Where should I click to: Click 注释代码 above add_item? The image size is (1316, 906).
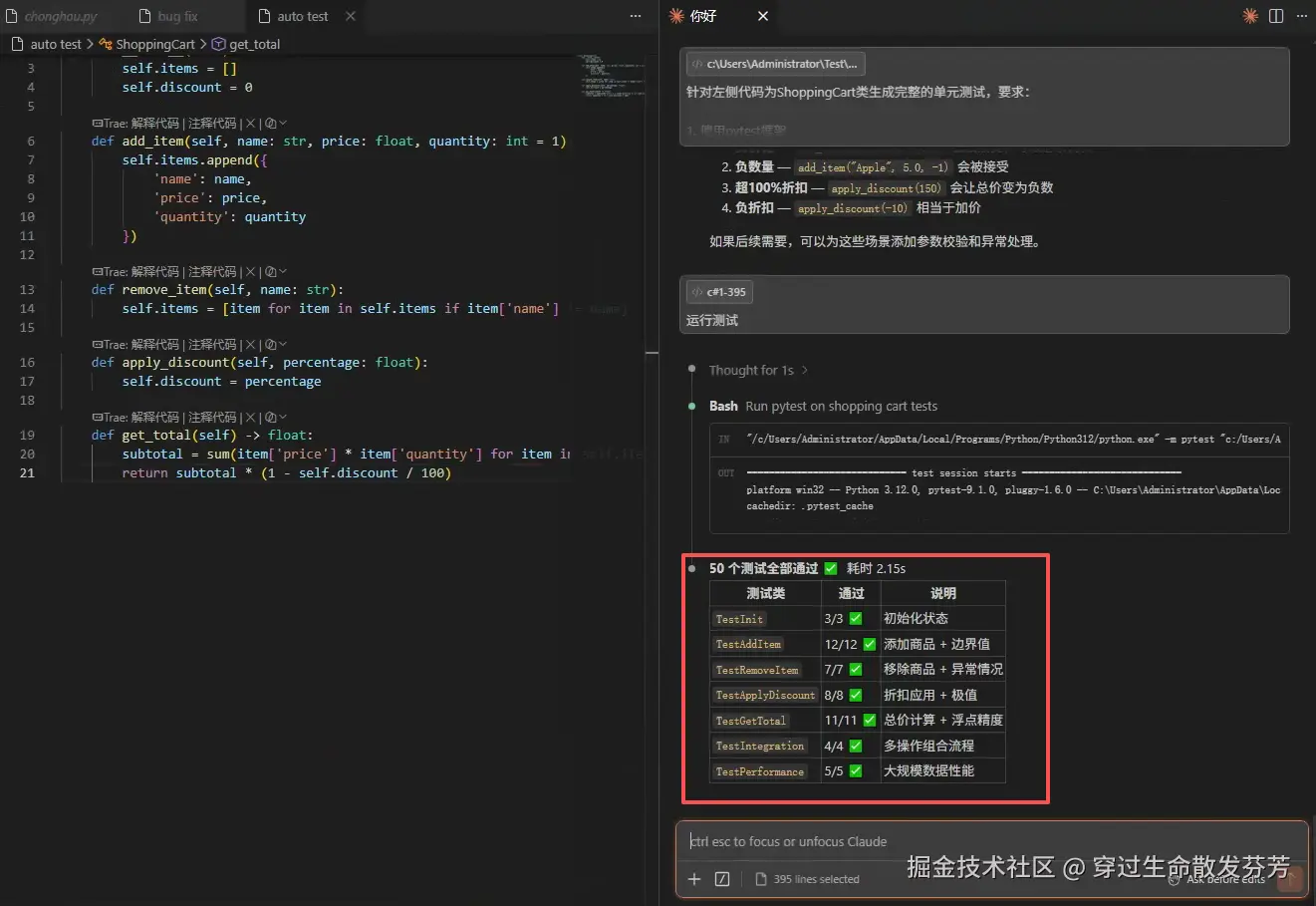click(x=212, y=124)
